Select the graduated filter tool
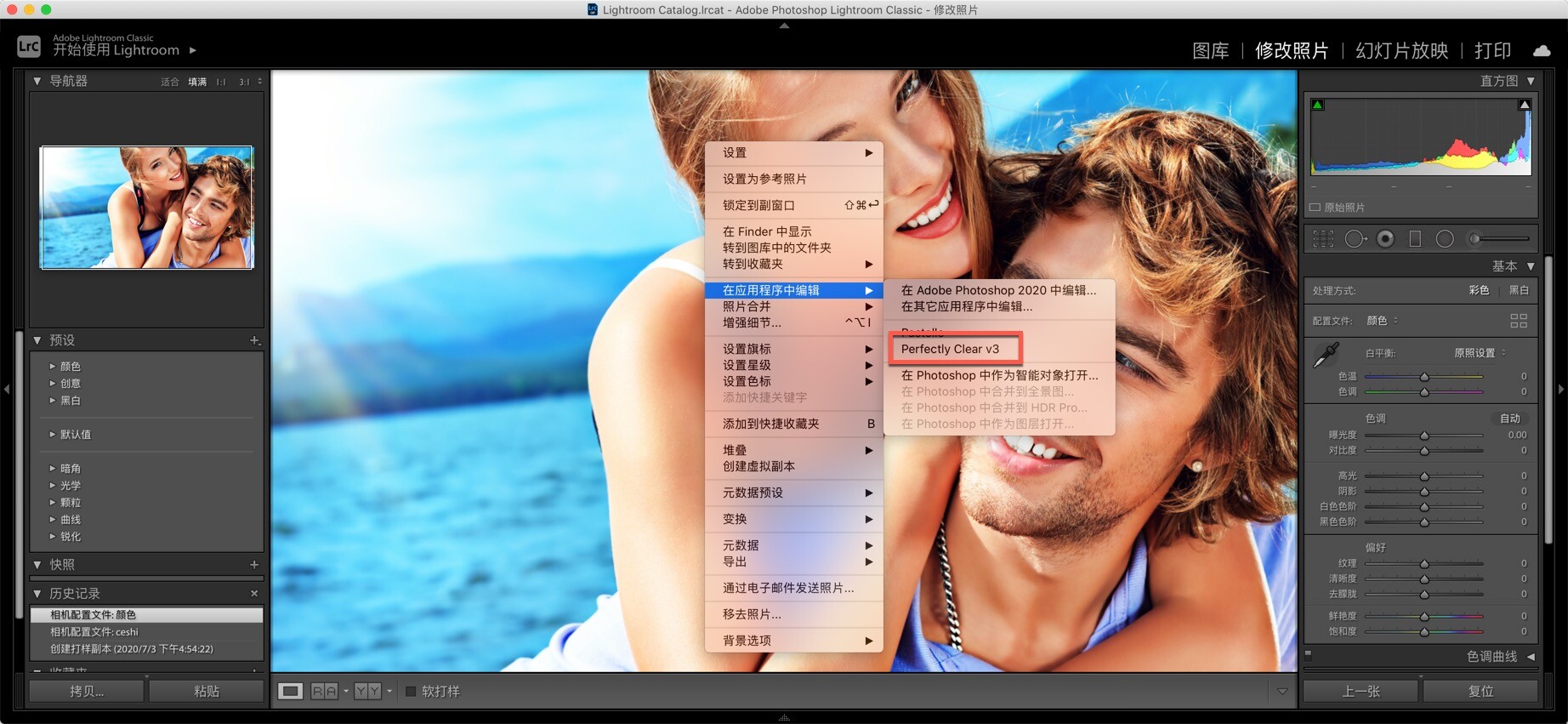1568x724 pixels. click(x=1415, y=239)
